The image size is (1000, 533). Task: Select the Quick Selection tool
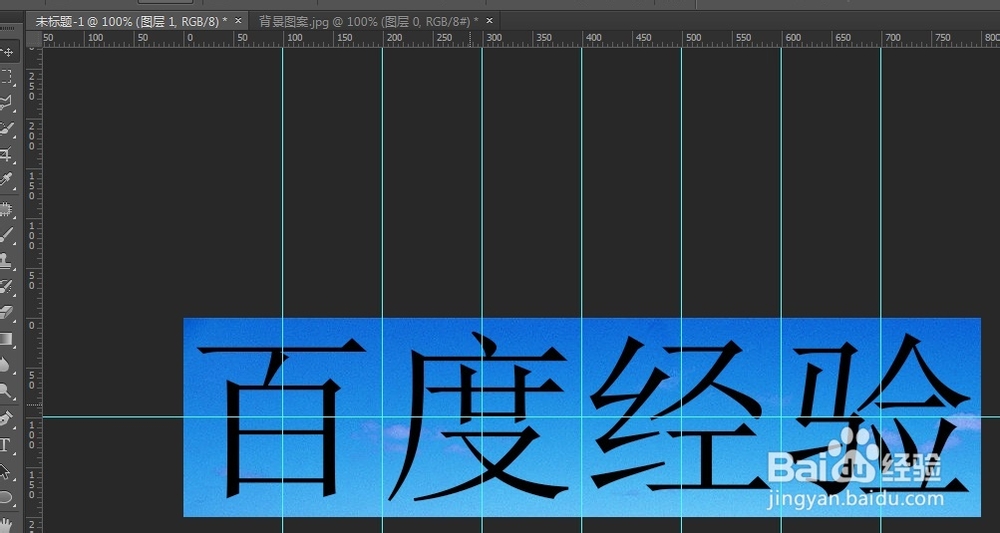tap(6, 129)
